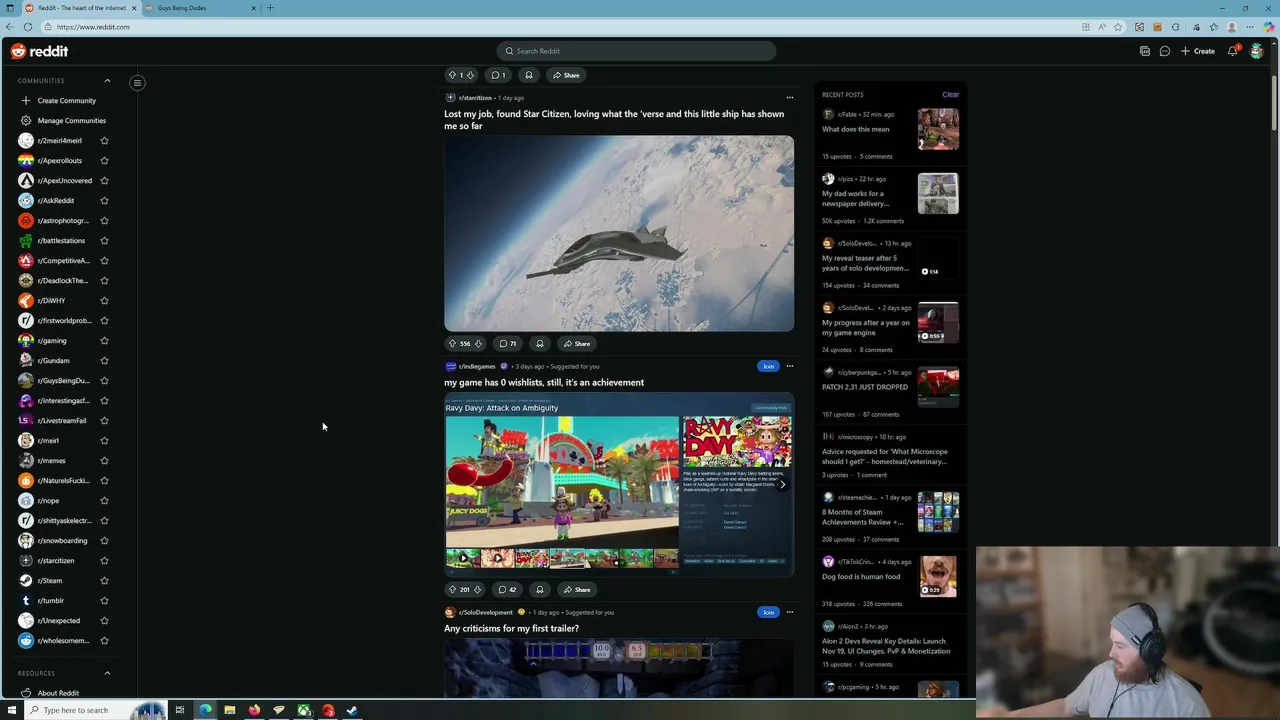Collapse the sidebar with hamburger button
1280x720 pixels.
137,83
